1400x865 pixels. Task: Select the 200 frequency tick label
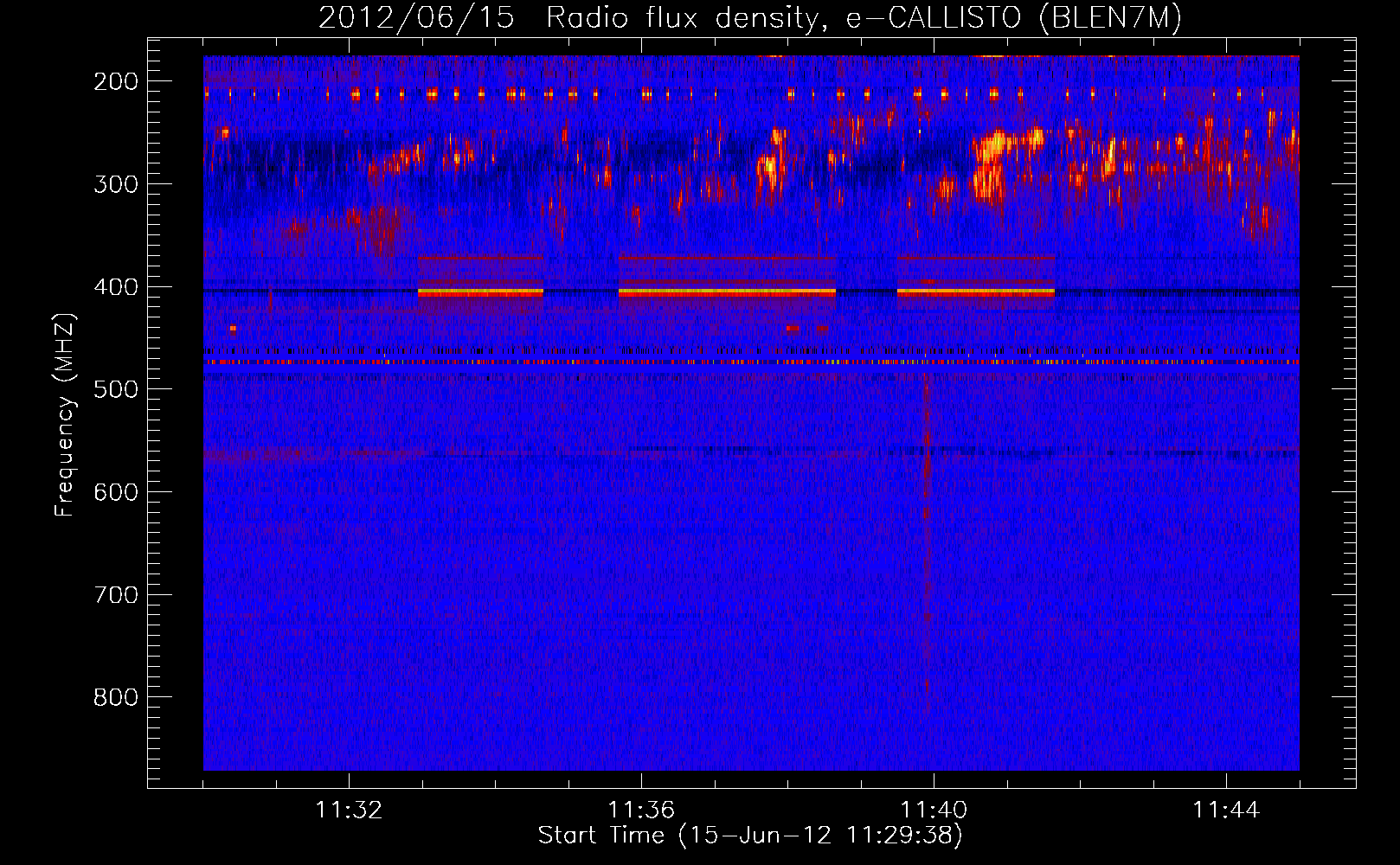[116, 81]
